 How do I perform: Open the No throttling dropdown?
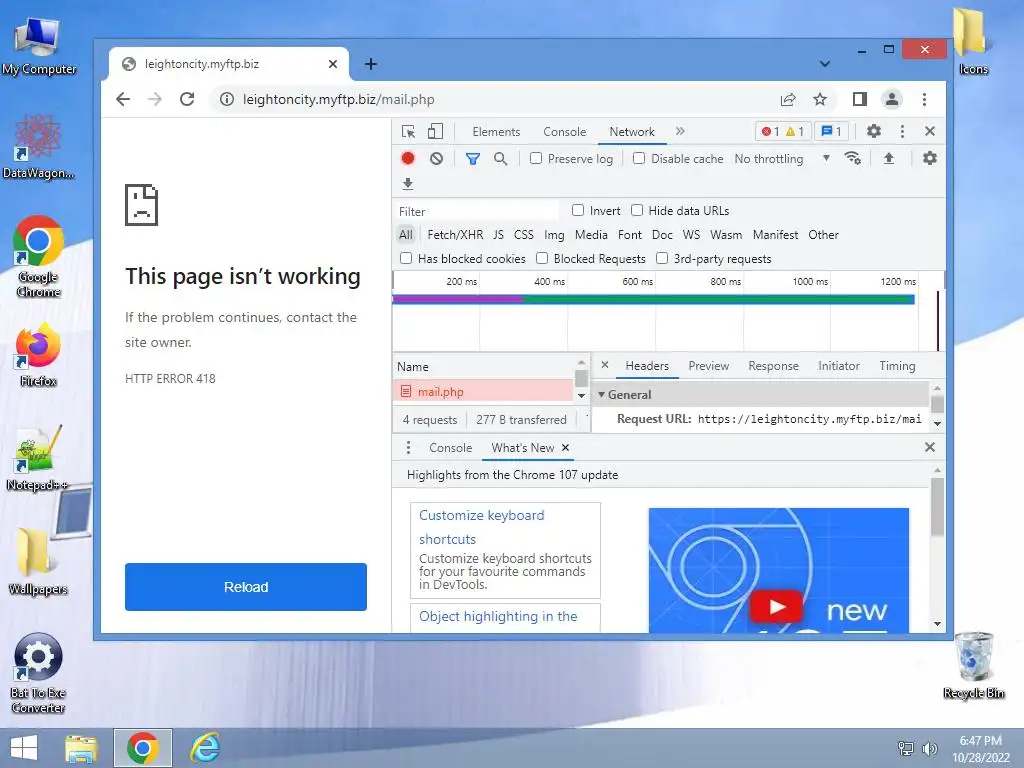pyautogui.click(x=782, y=159)
